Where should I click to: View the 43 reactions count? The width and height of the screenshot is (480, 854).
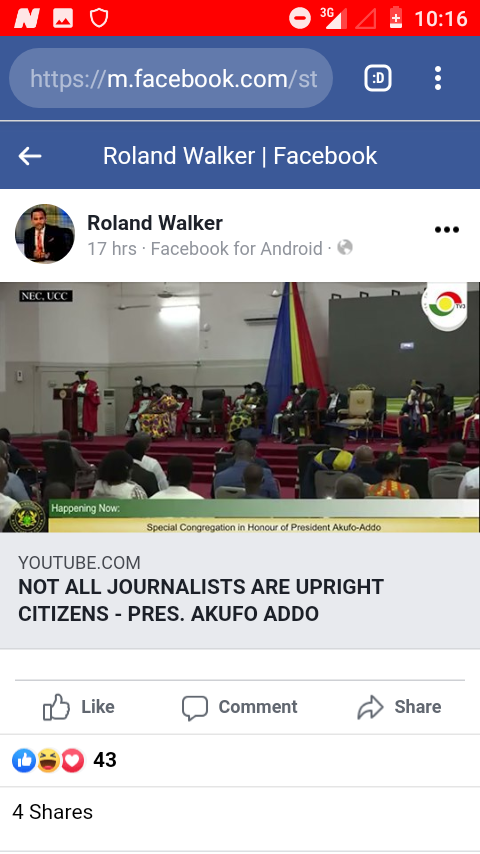(x=105, y=760)
